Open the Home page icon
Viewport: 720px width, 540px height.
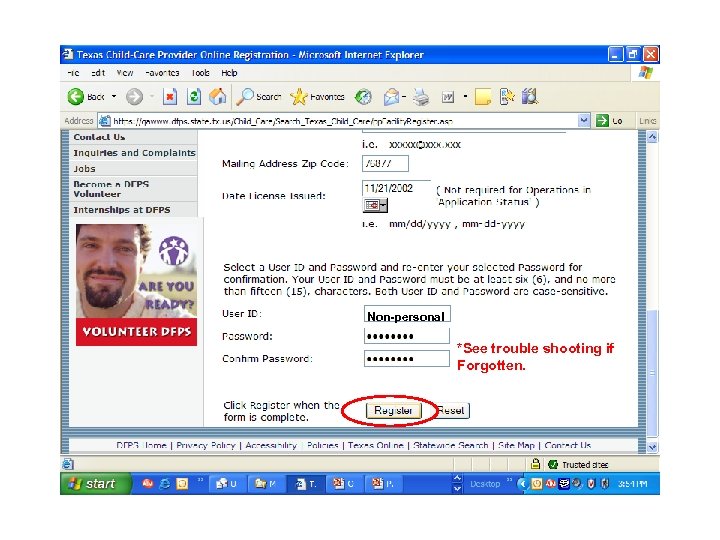coord(218,97)
